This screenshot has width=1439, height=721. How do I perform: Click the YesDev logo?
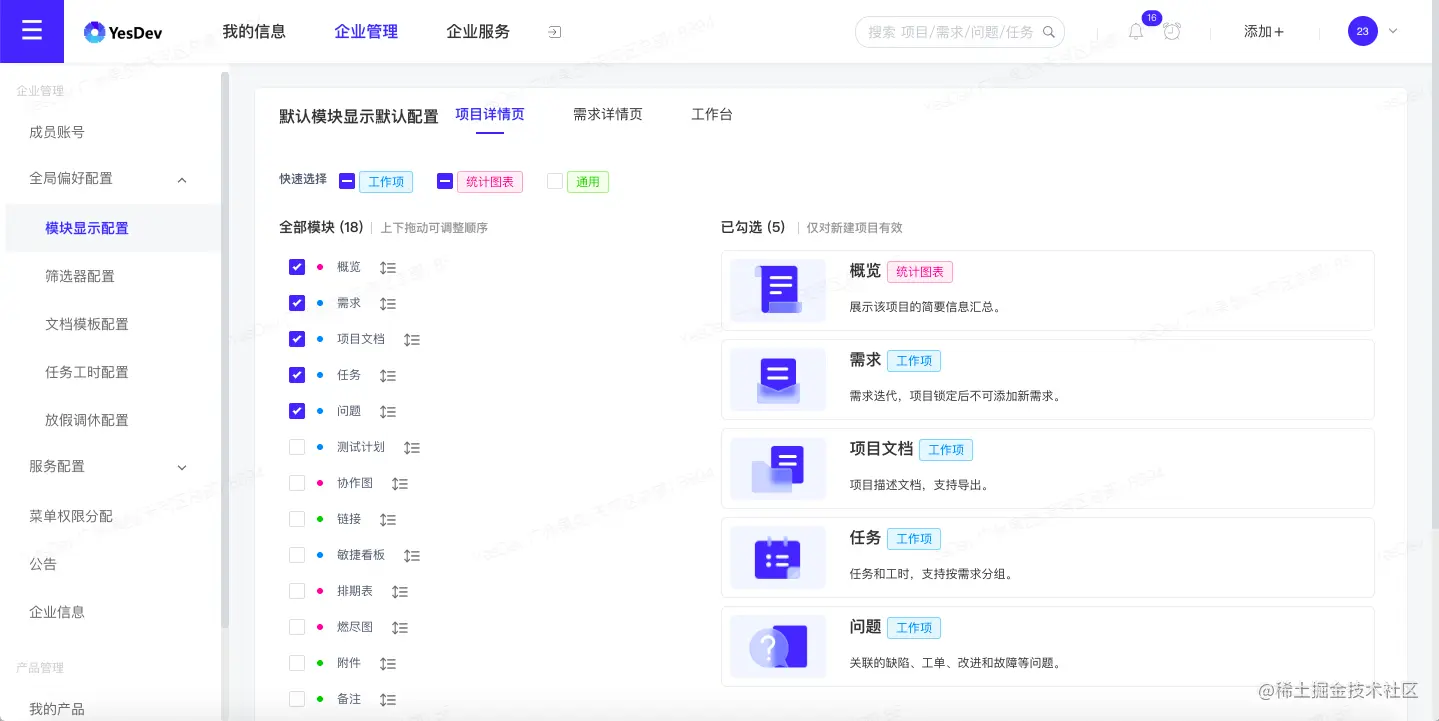coord(122,31)
